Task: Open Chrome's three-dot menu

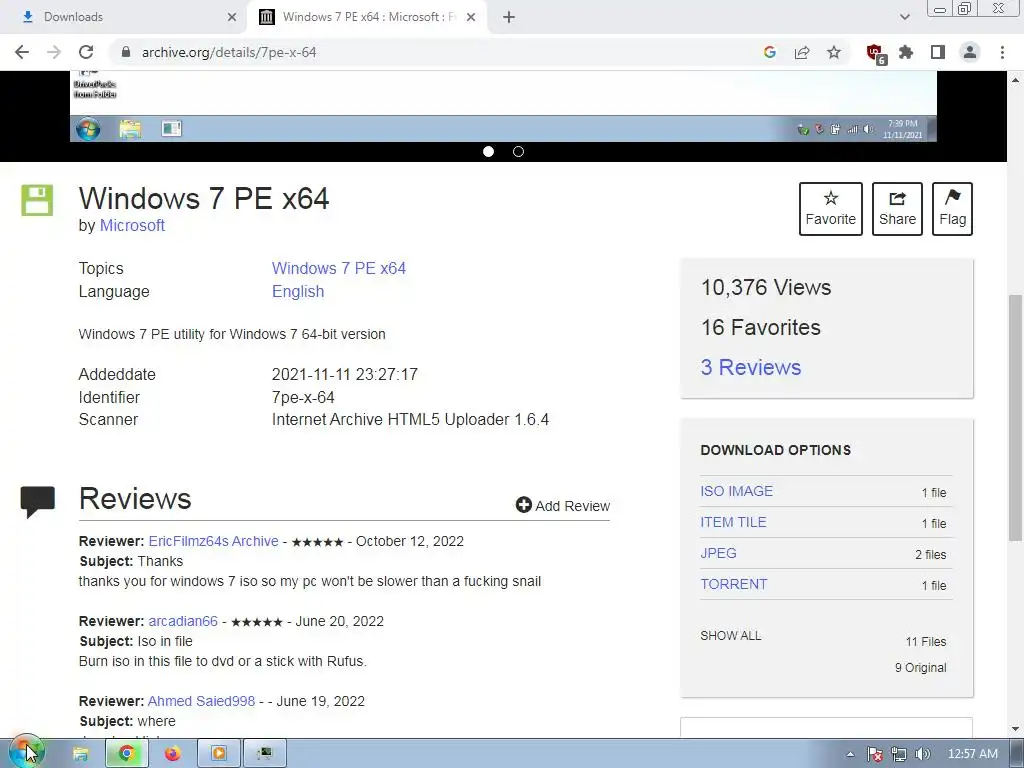Action: click(1002, 52)
